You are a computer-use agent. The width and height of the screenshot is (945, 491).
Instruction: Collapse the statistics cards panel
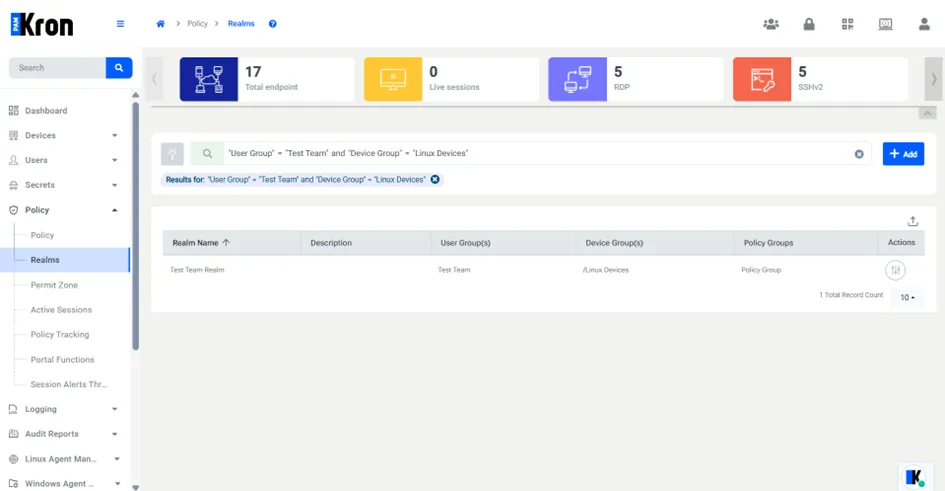[x=928, y=113]
